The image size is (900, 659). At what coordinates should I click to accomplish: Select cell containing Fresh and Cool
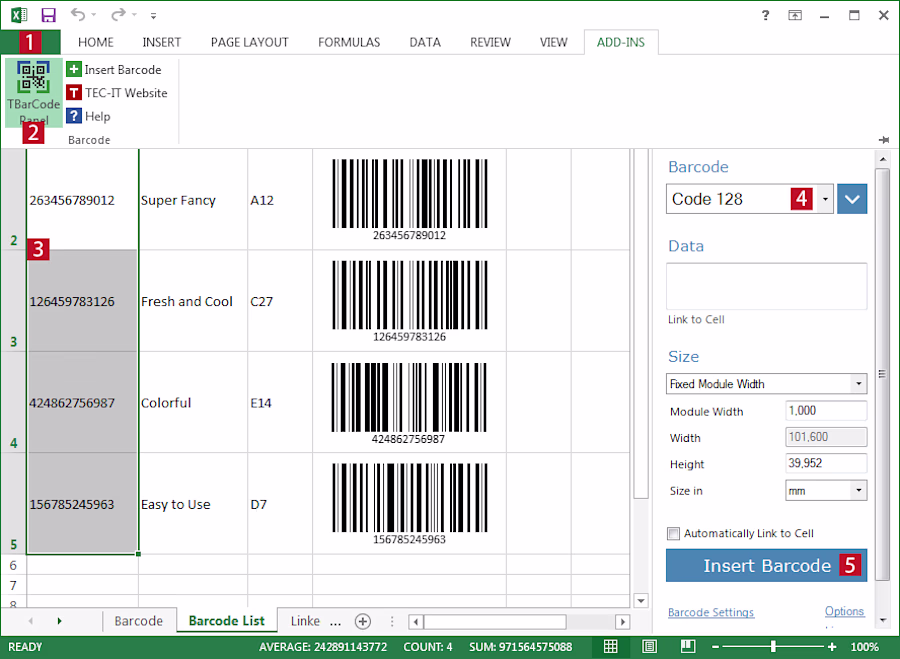193,301
